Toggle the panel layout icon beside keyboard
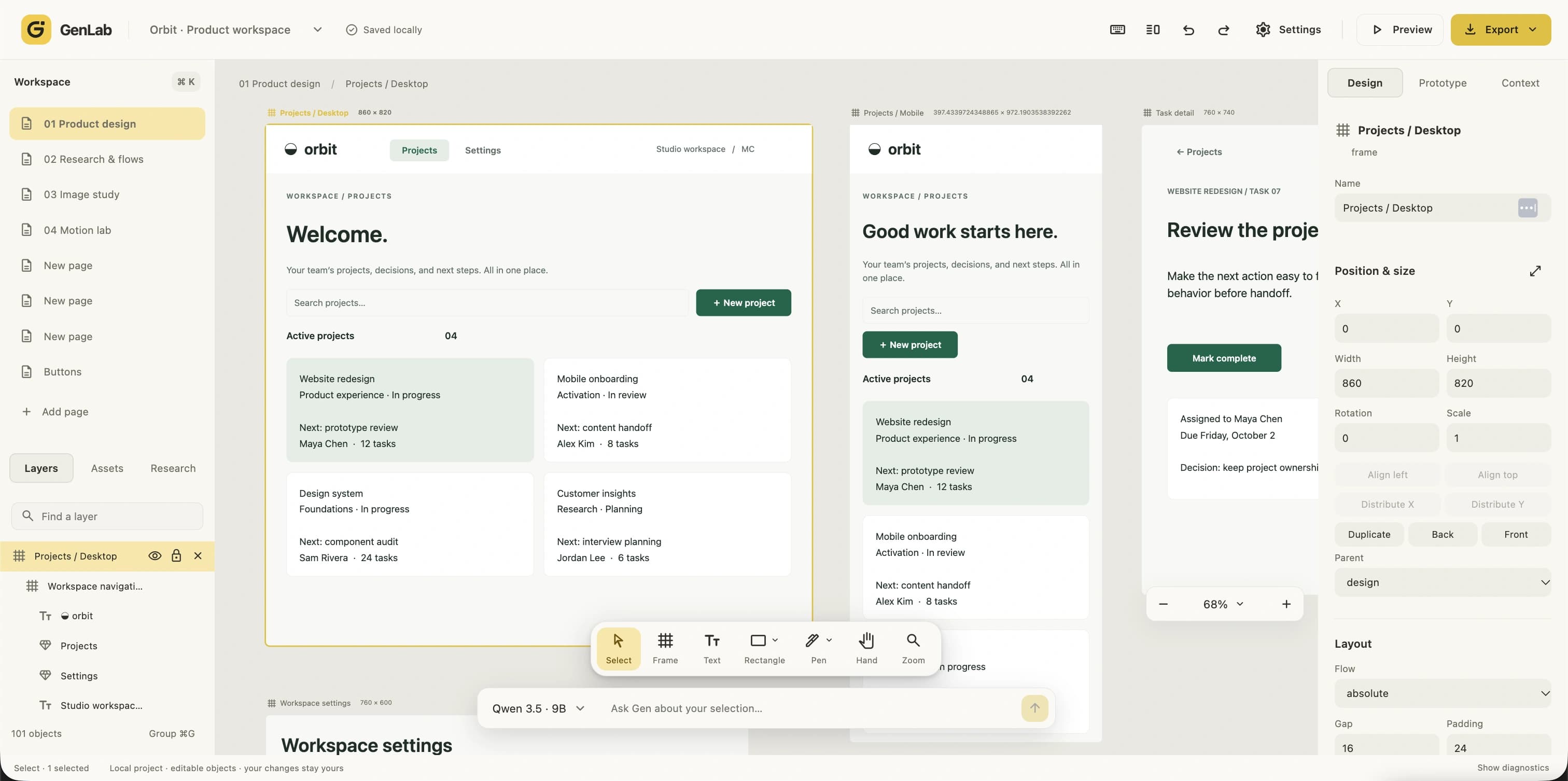 tap(1153, 30)
